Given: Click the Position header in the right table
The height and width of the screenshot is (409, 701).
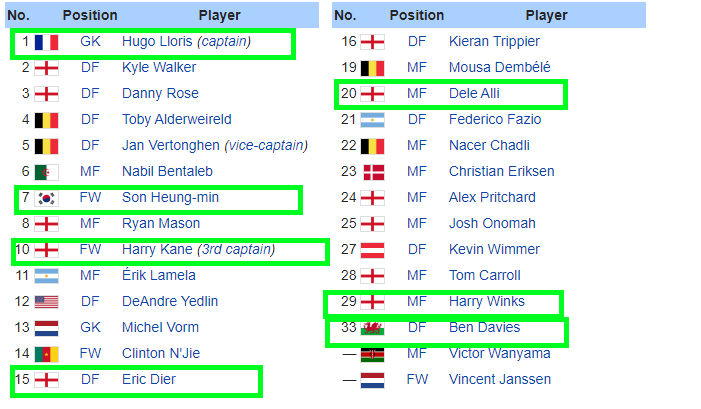Looking at the screenshot, I should [417, 15].
